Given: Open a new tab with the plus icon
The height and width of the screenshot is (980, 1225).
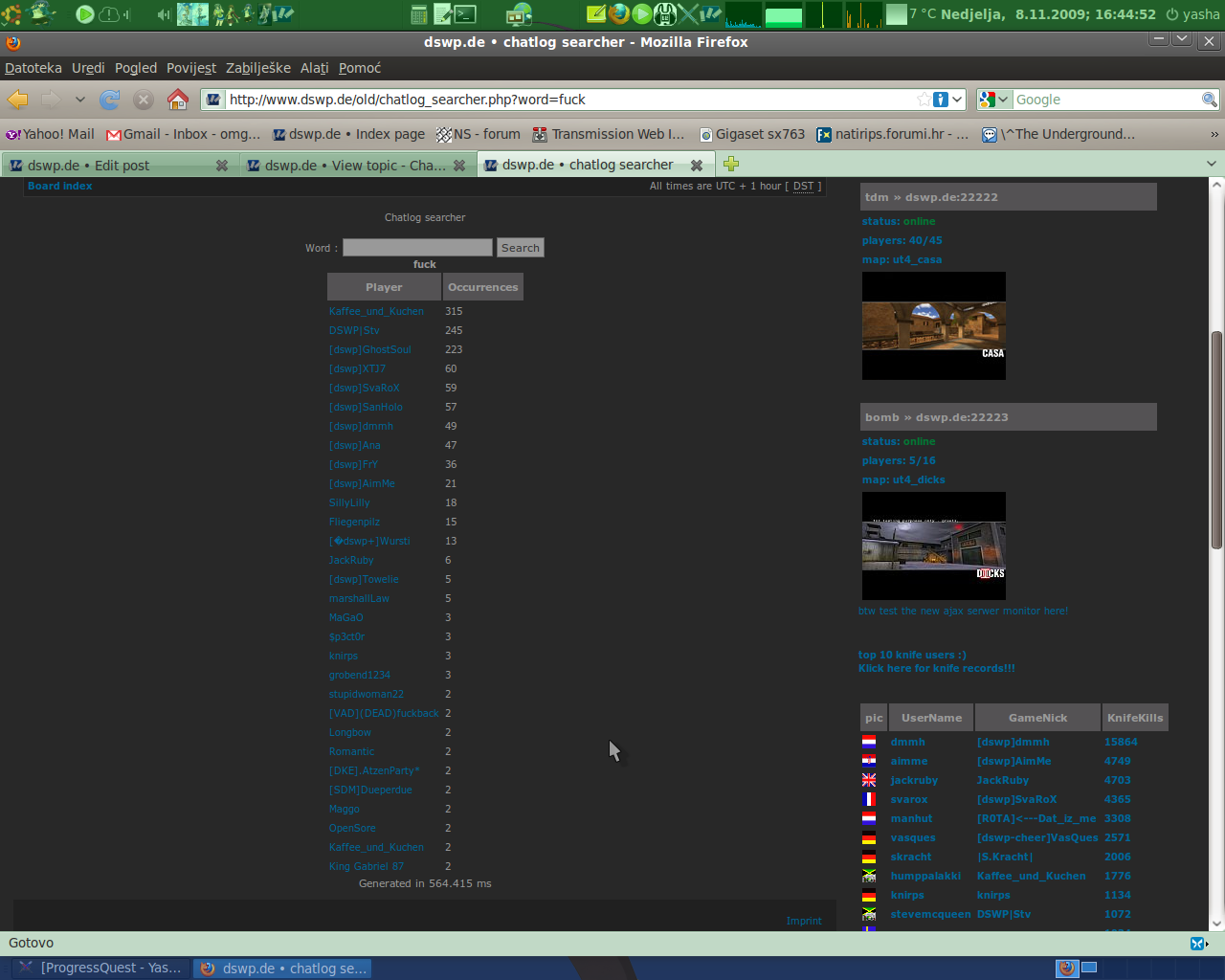Looking at the screenshot, I should (x=731, y=164).
